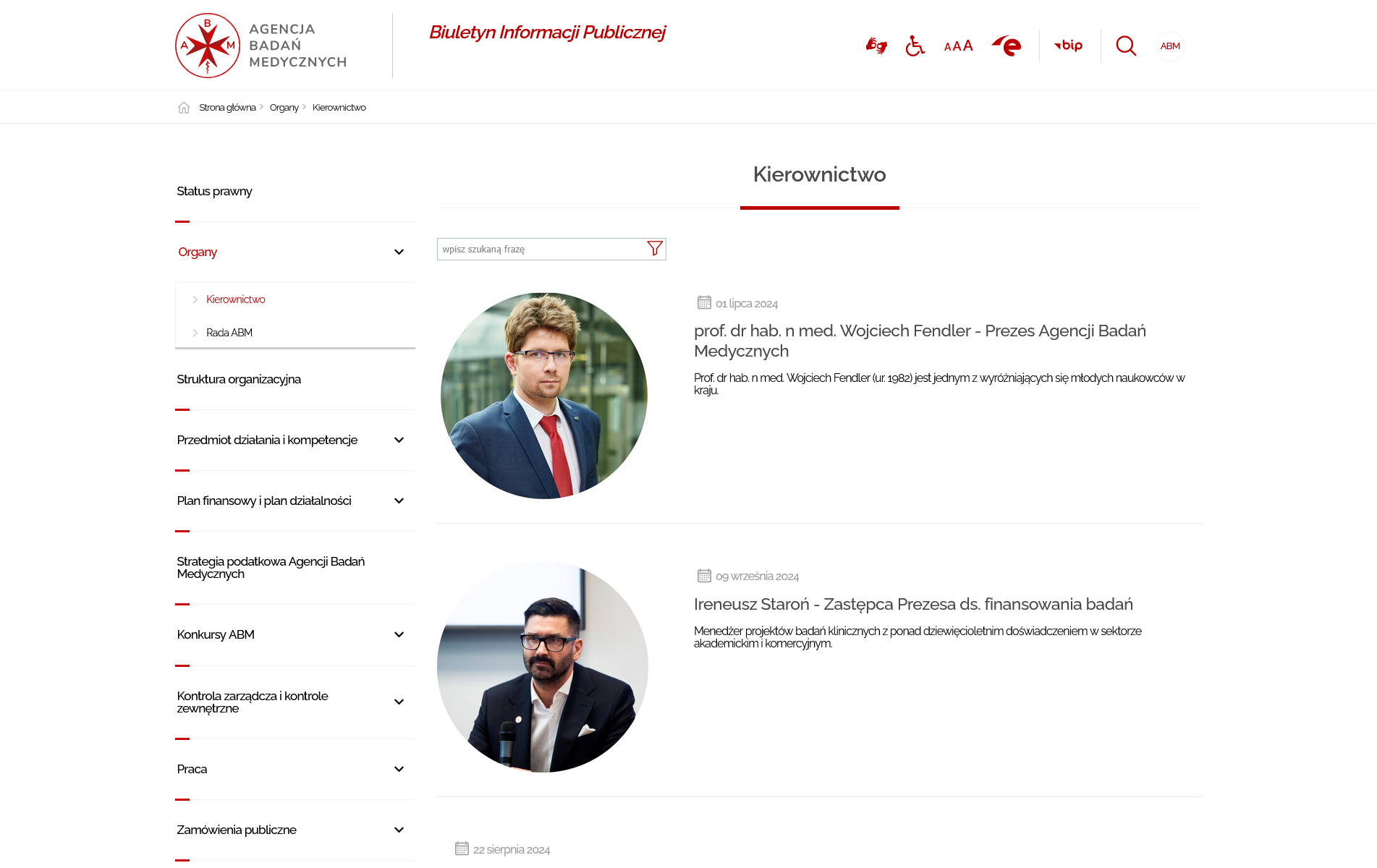
Task: Open the red eagle e-service icon
Action: coord(1007,46)
